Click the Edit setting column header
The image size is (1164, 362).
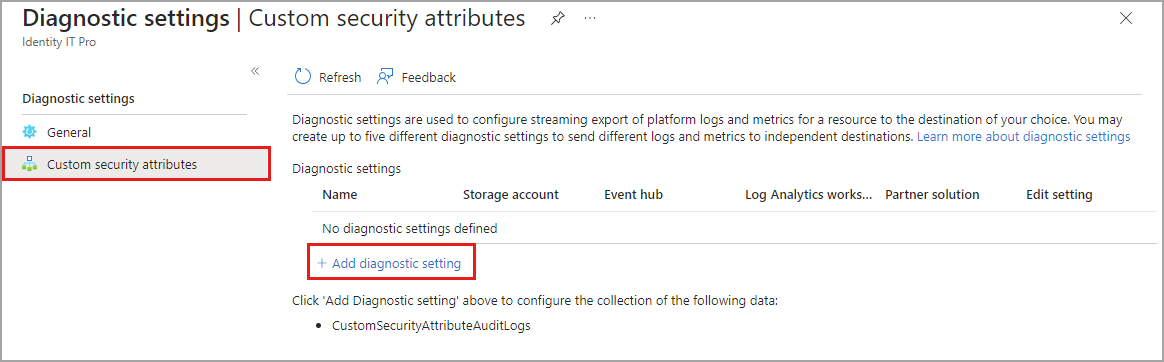(x=1059, y=194)
